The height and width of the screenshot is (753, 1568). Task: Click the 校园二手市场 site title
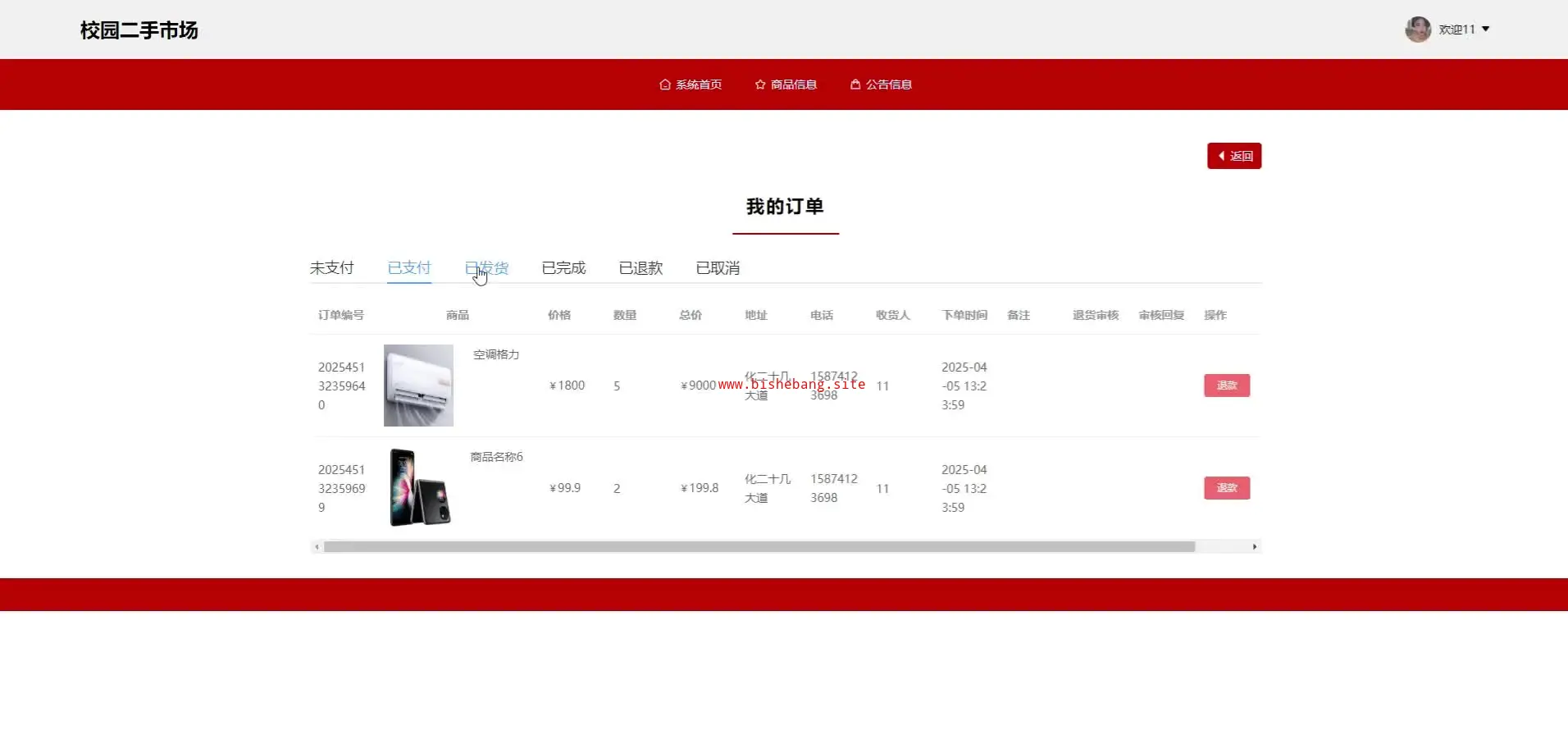139,30
